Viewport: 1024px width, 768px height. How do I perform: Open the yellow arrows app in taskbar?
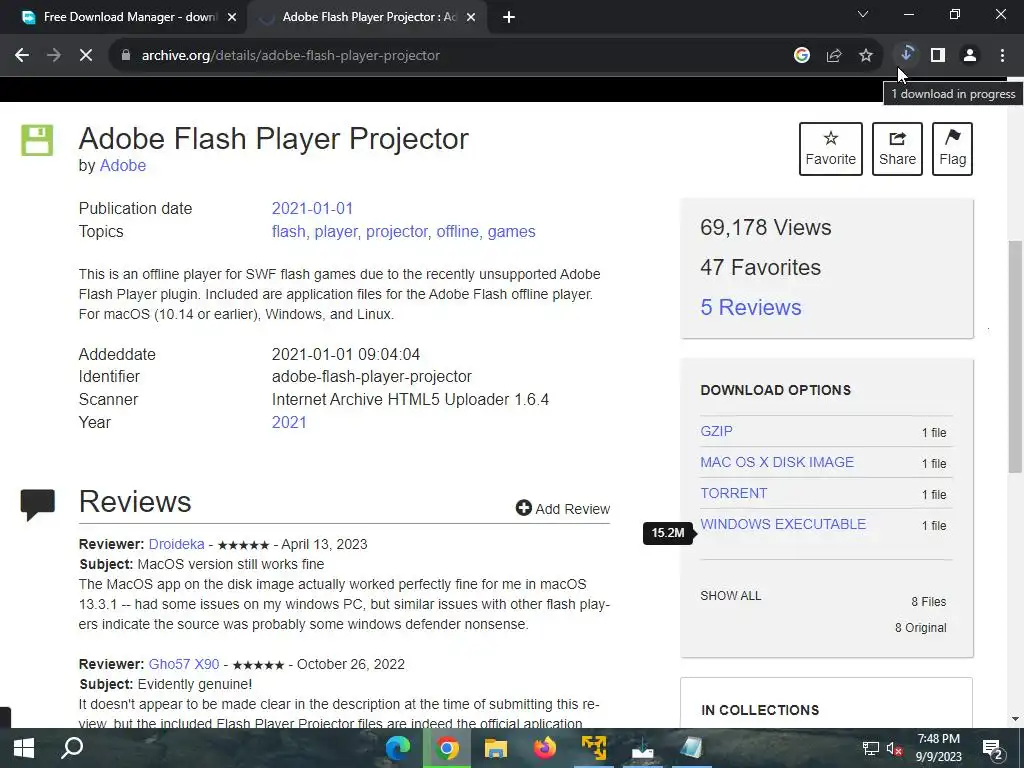pyautogui.click(x=594, y=748)
